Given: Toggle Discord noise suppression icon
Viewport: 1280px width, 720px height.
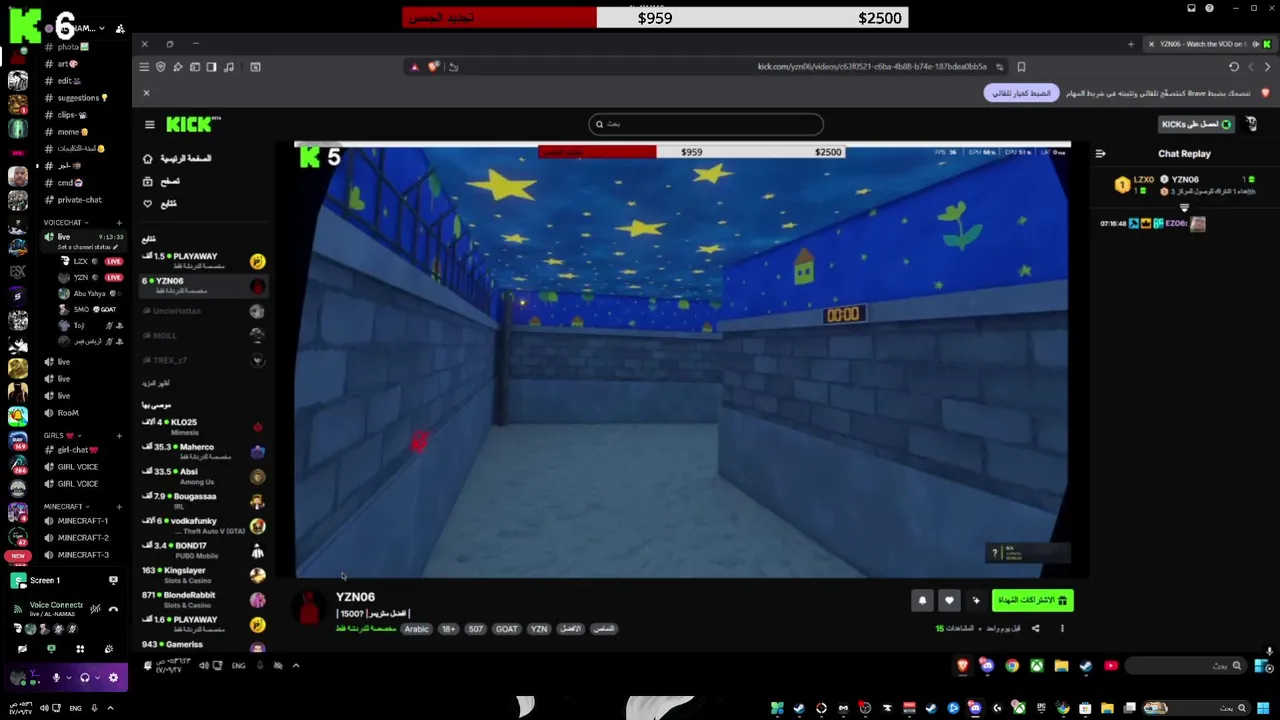Looking at the screenshot, I should (95, 608).
